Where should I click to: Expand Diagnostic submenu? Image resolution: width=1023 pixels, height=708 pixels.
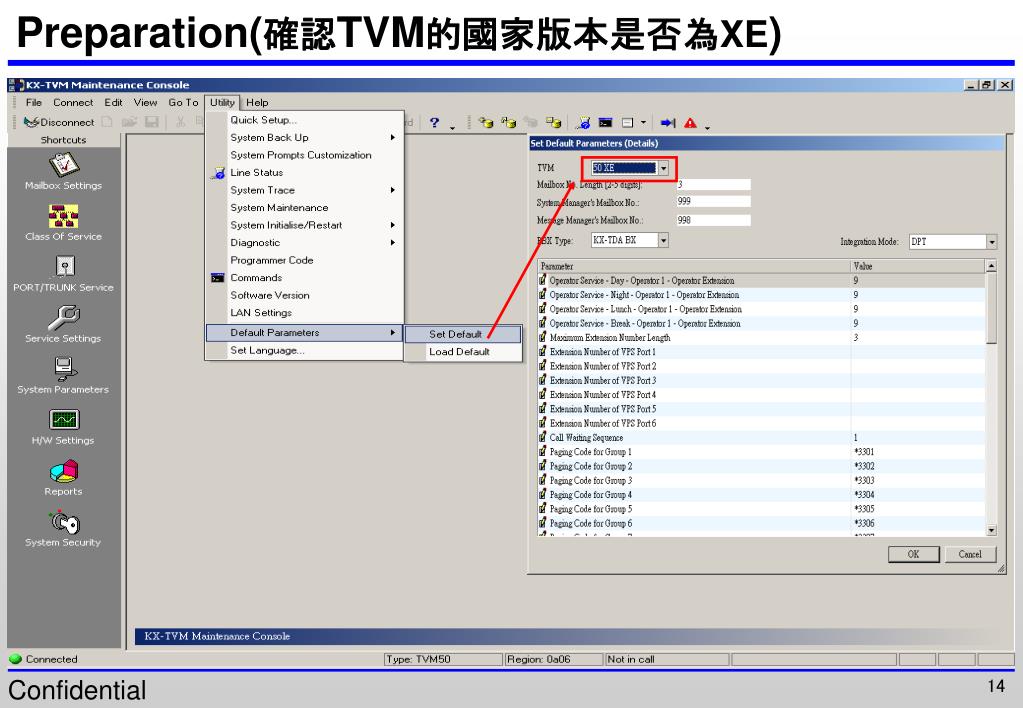coord(305,243)
